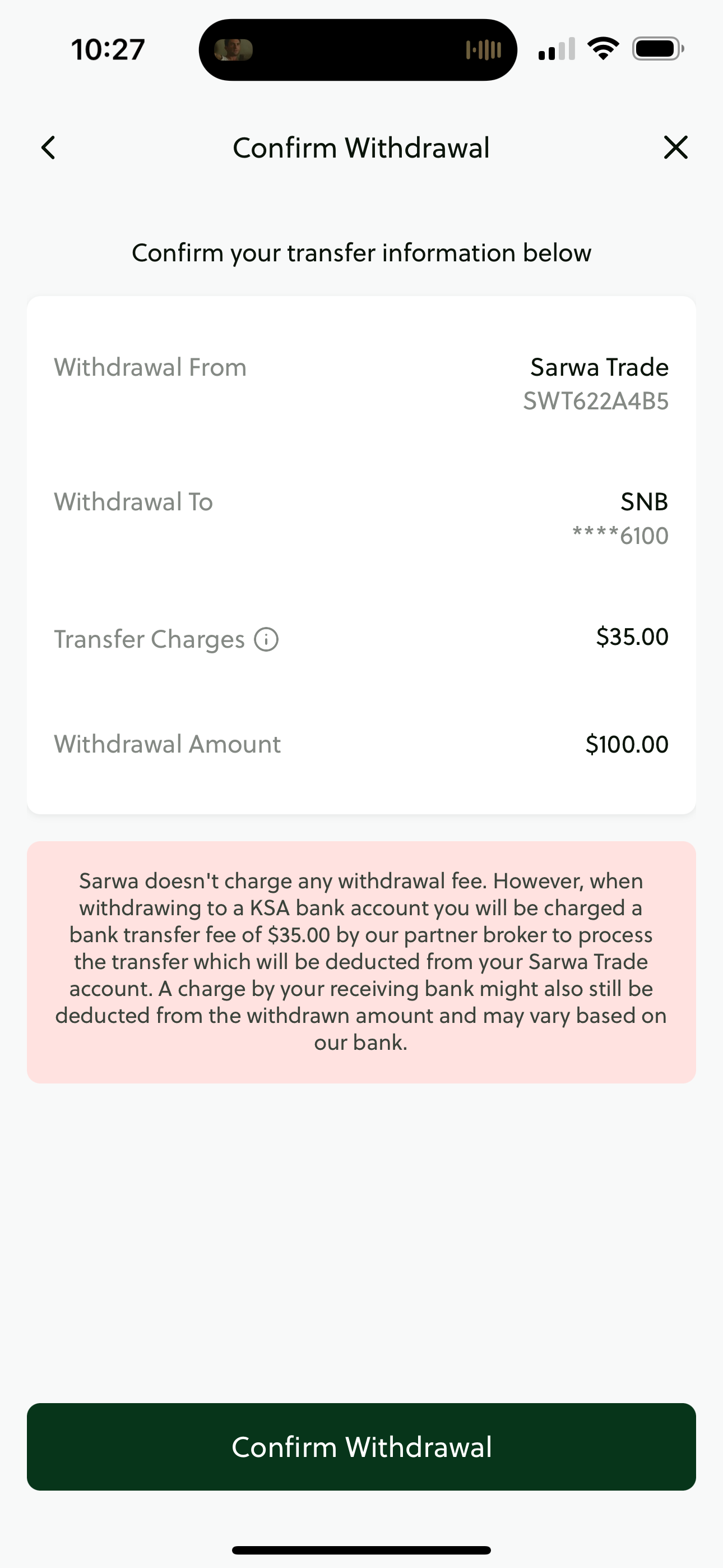Close the Confirm Withdrawal screen

[675, 148]
